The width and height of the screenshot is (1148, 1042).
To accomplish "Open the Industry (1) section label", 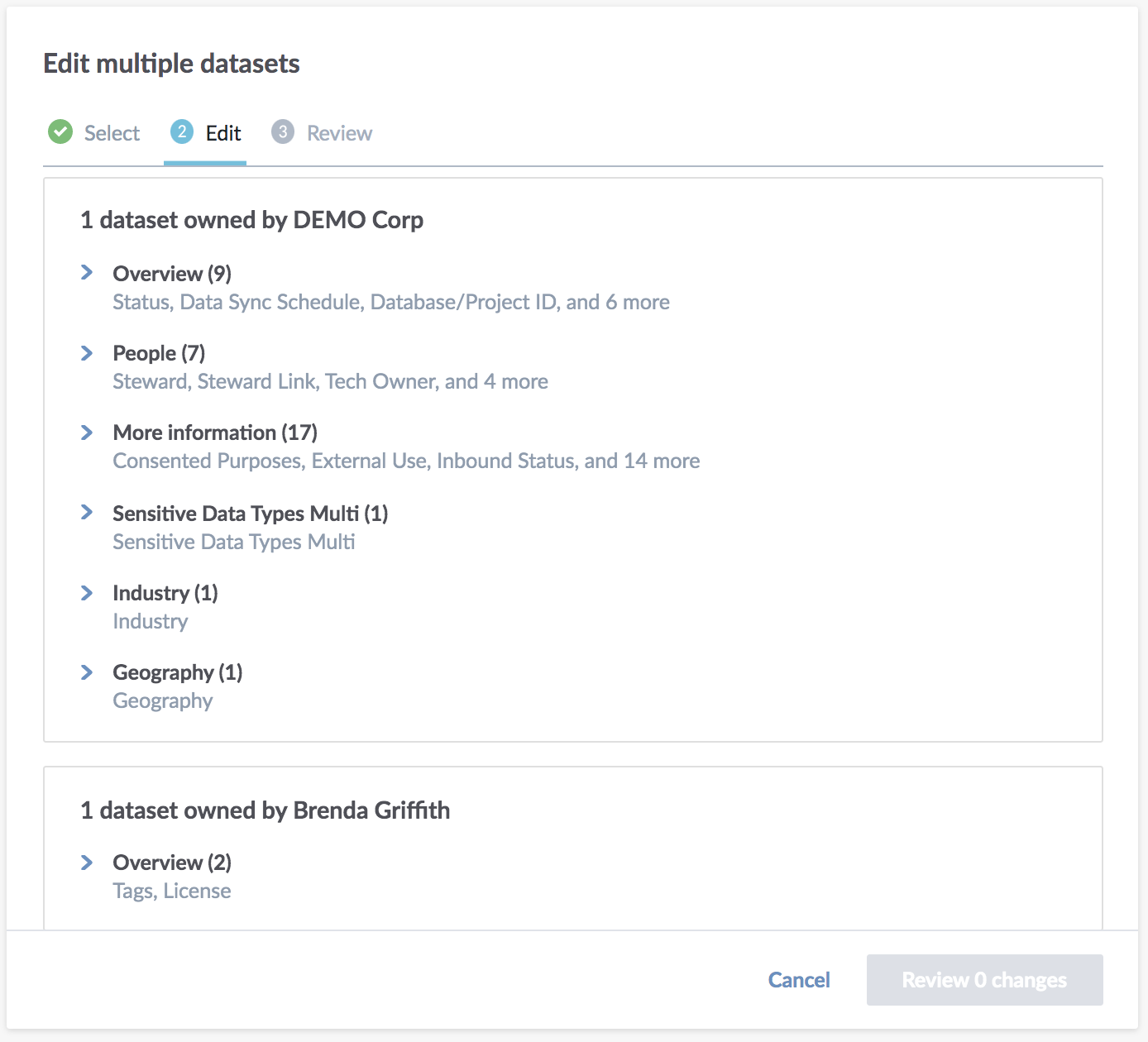I will click(x=165, y=593).
